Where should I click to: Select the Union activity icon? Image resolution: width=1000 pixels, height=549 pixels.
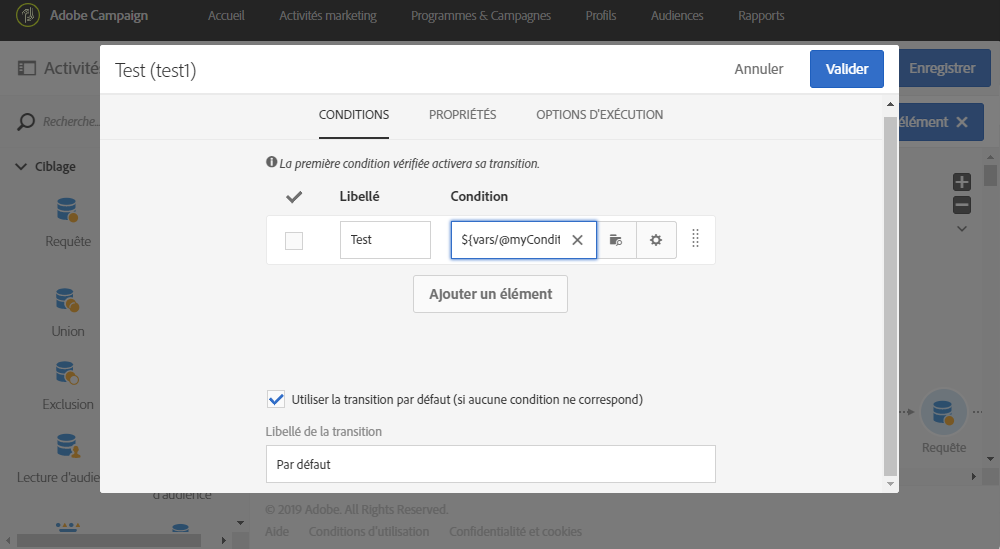[x=67, y=301]
